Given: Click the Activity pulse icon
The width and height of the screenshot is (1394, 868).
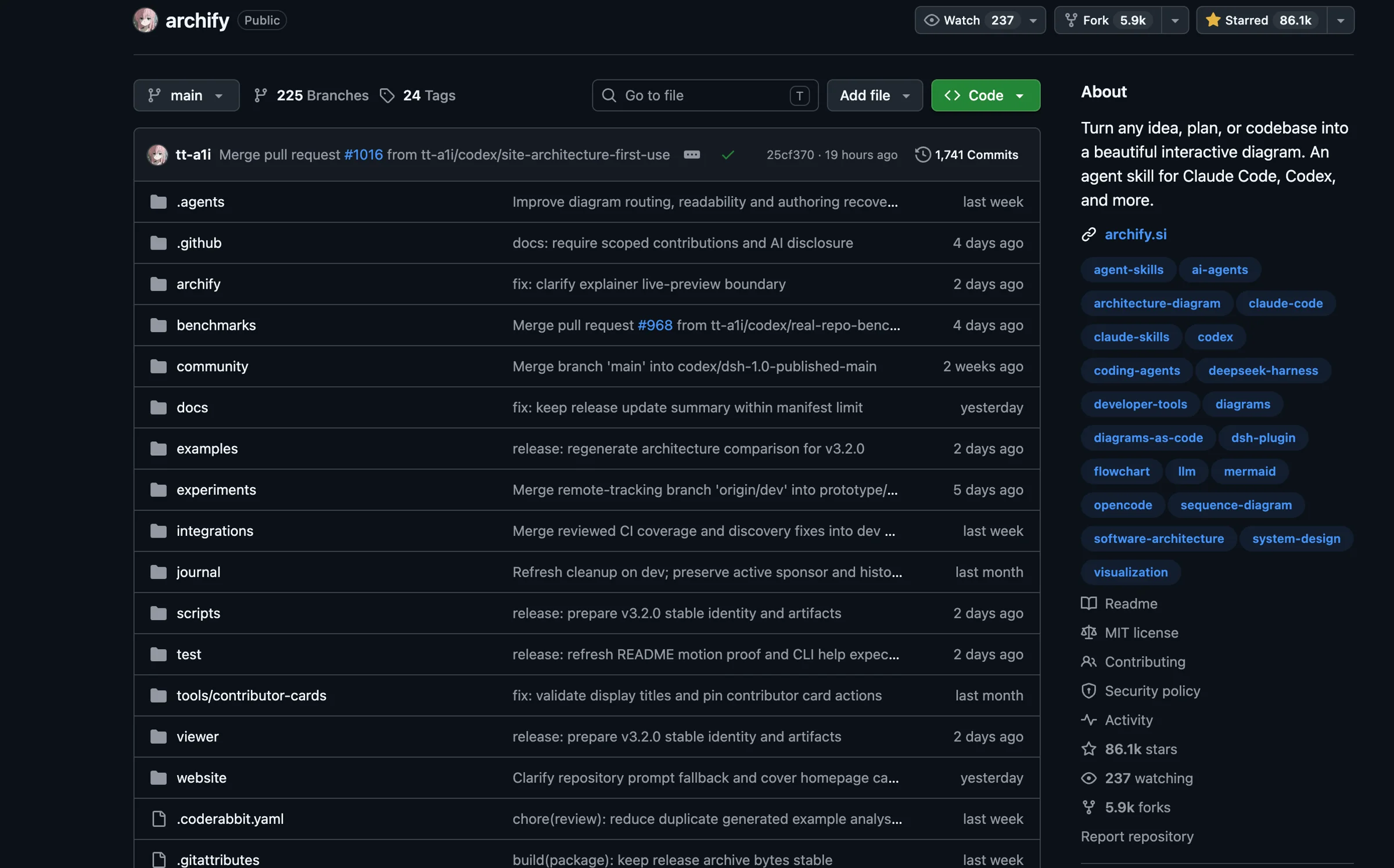Looking at the screenshot, I should pyautogui.click(x=1088, y=720).
